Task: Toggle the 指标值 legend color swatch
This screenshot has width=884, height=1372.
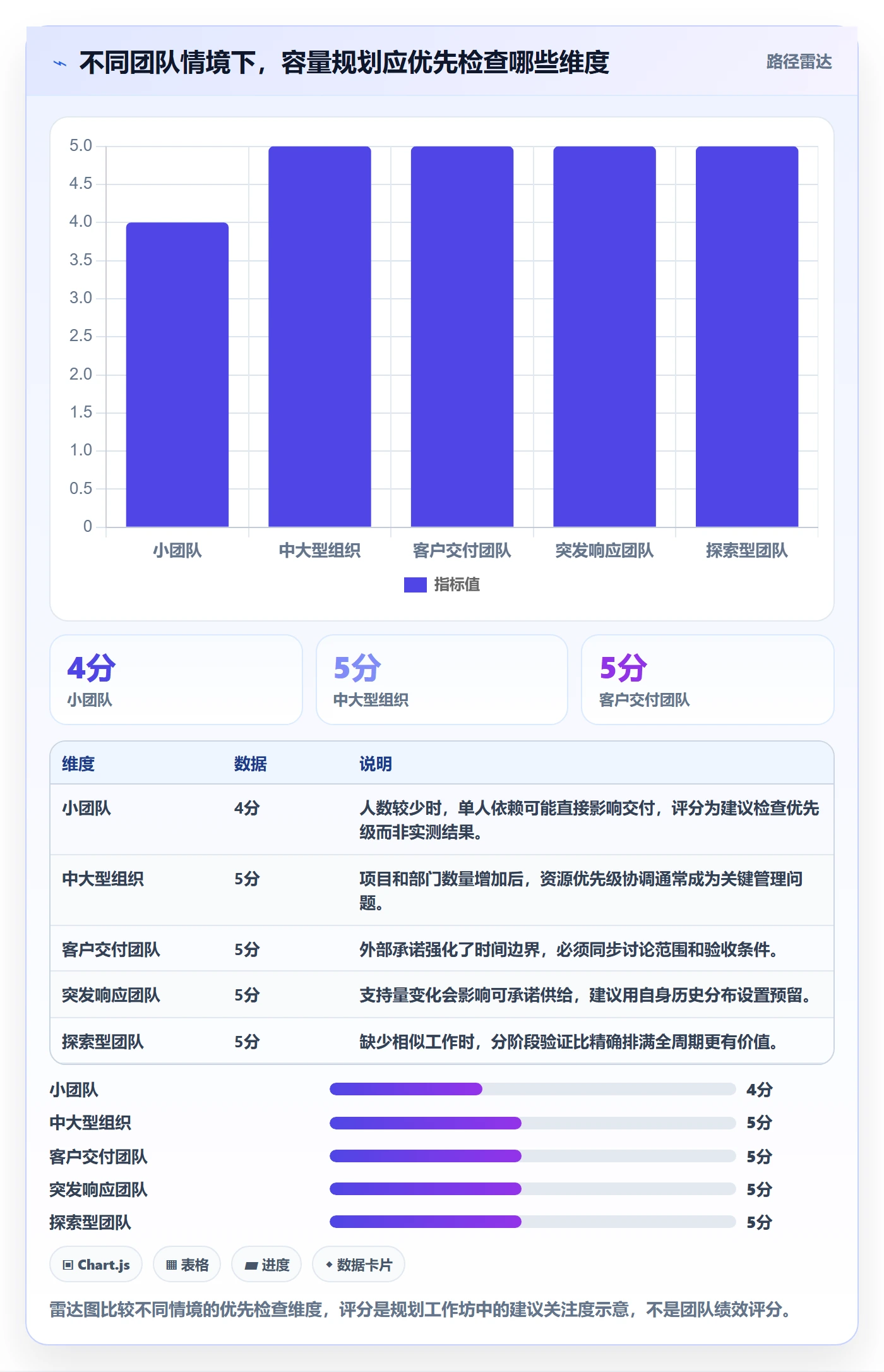Action: pos(415,585)
